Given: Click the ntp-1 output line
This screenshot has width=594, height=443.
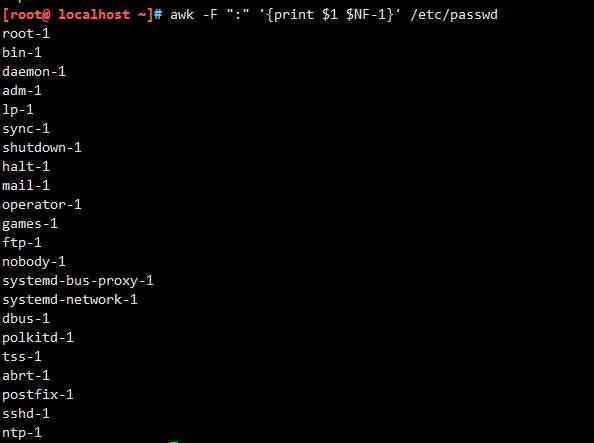Looking at the screenshot, I should 22,432.
